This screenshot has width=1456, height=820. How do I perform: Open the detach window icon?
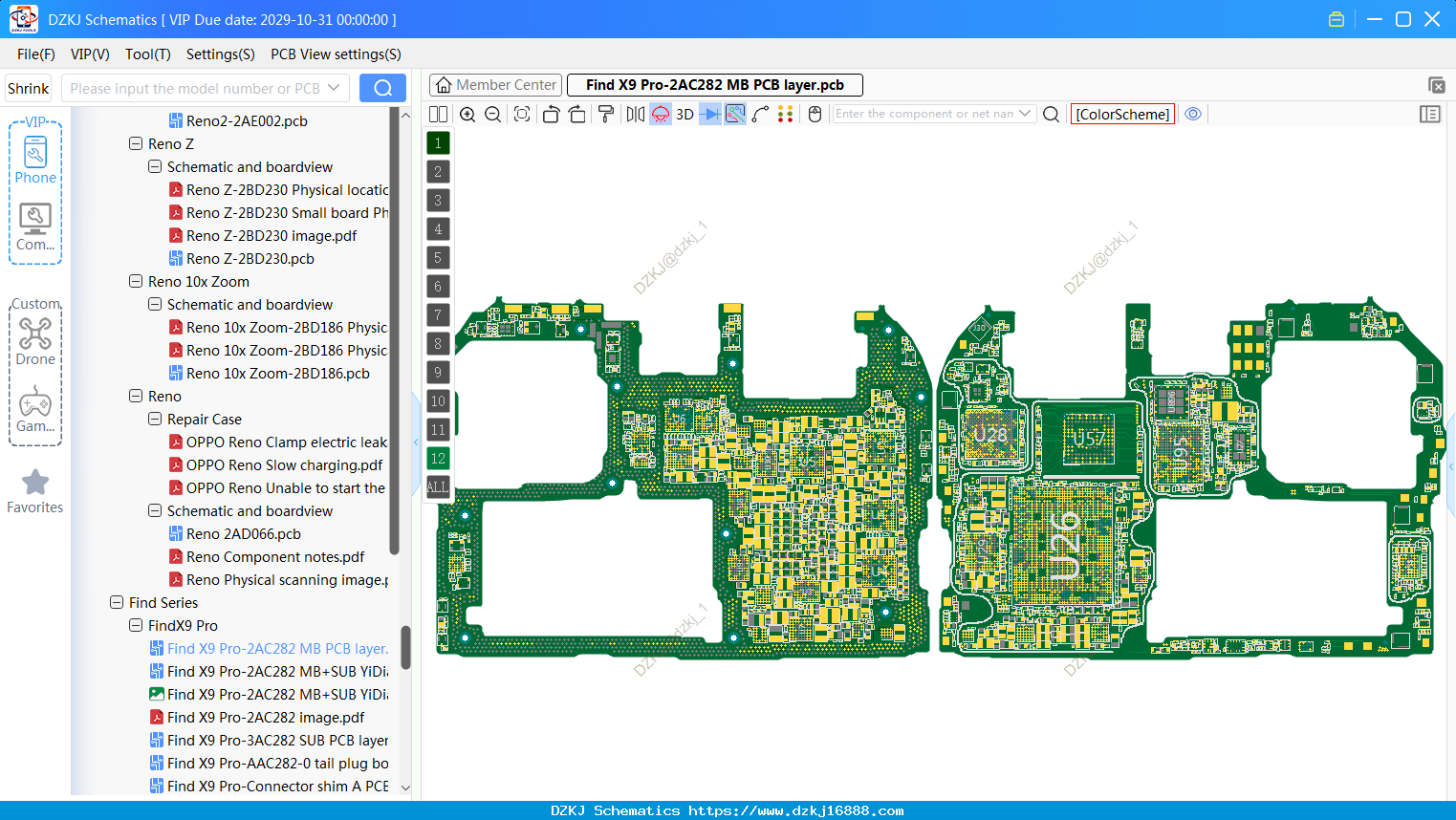(1436, 85)
